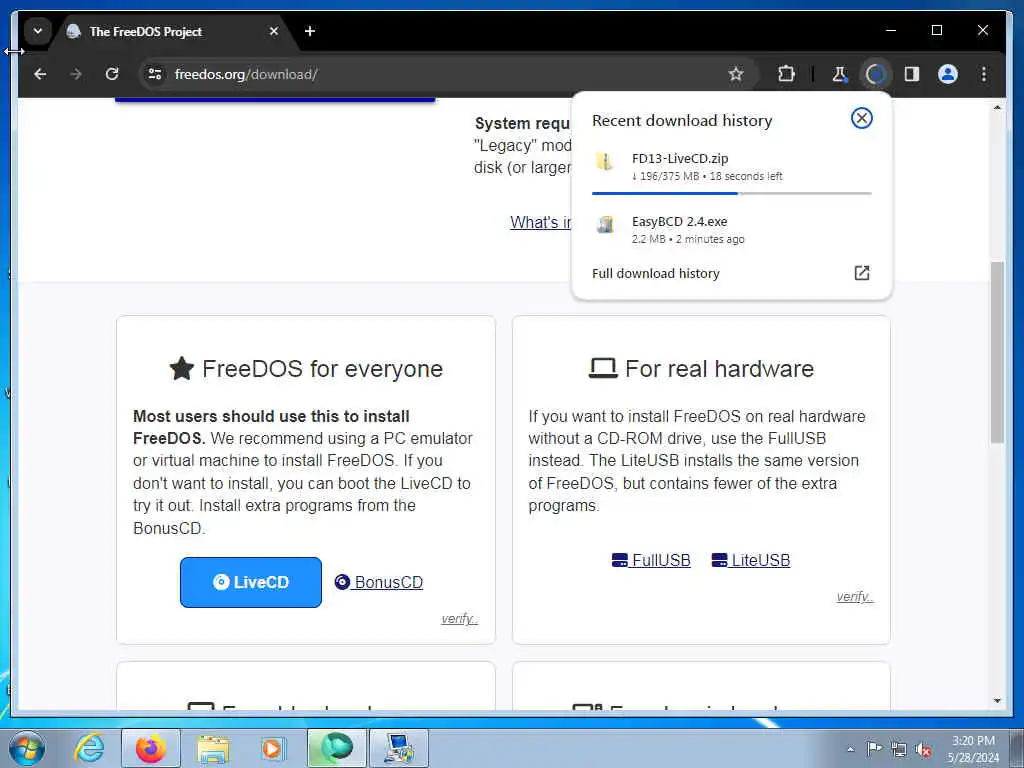Open the tab search dropdown

[38, 31]
